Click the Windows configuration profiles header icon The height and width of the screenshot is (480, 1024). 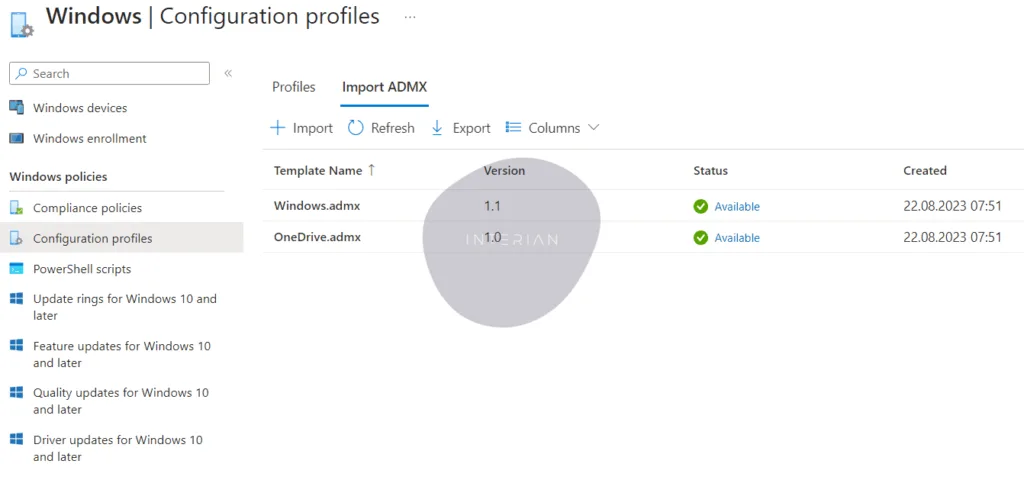[22, 23]
